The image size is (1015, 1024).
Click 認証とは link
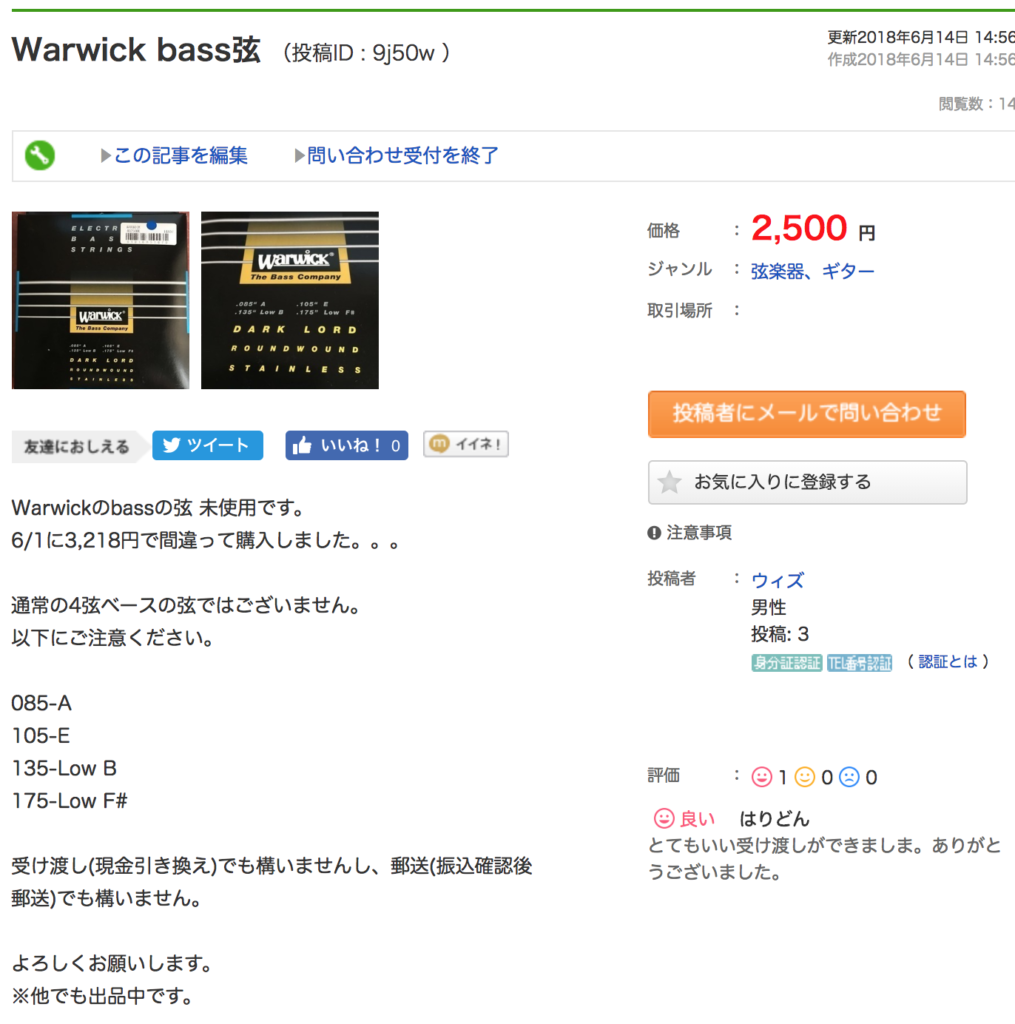pos(948,662)
